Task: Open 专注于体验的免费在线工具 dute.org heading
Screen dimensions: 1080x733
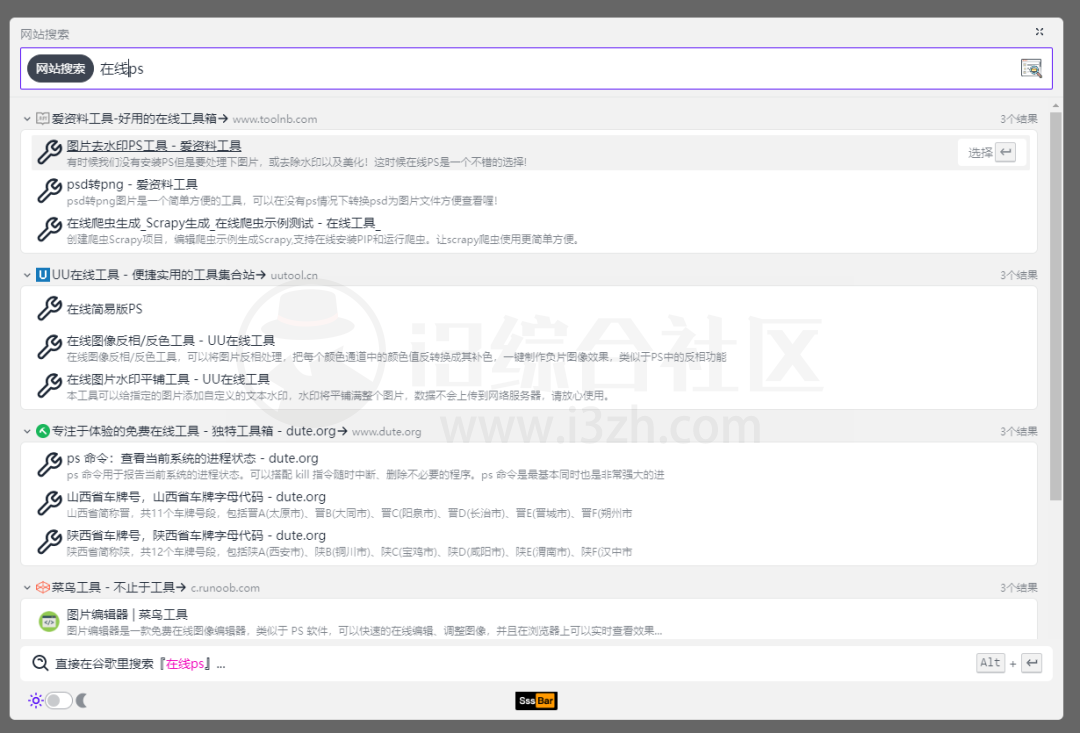Action: [199, 431]
